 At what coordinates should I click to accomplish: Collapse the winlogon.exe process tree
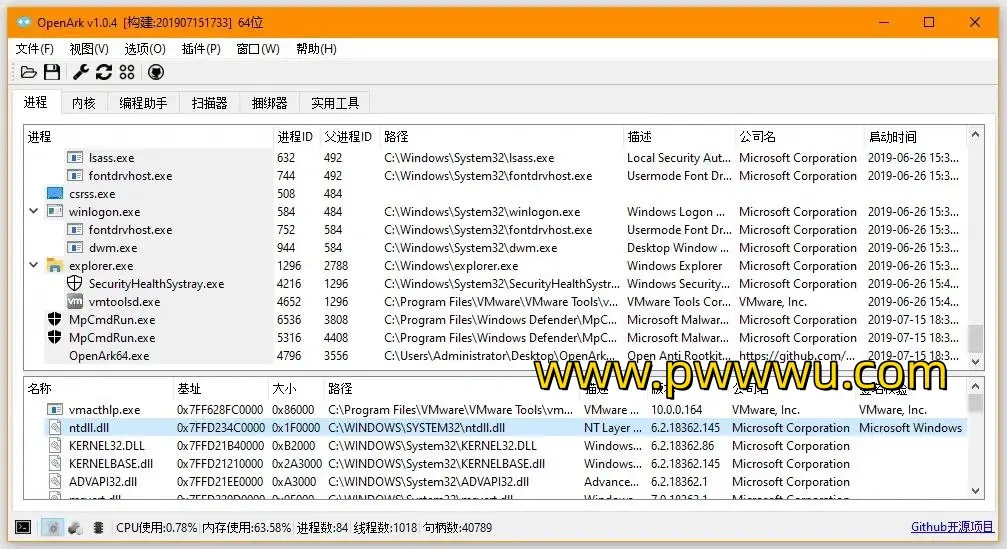coord(34,212)
